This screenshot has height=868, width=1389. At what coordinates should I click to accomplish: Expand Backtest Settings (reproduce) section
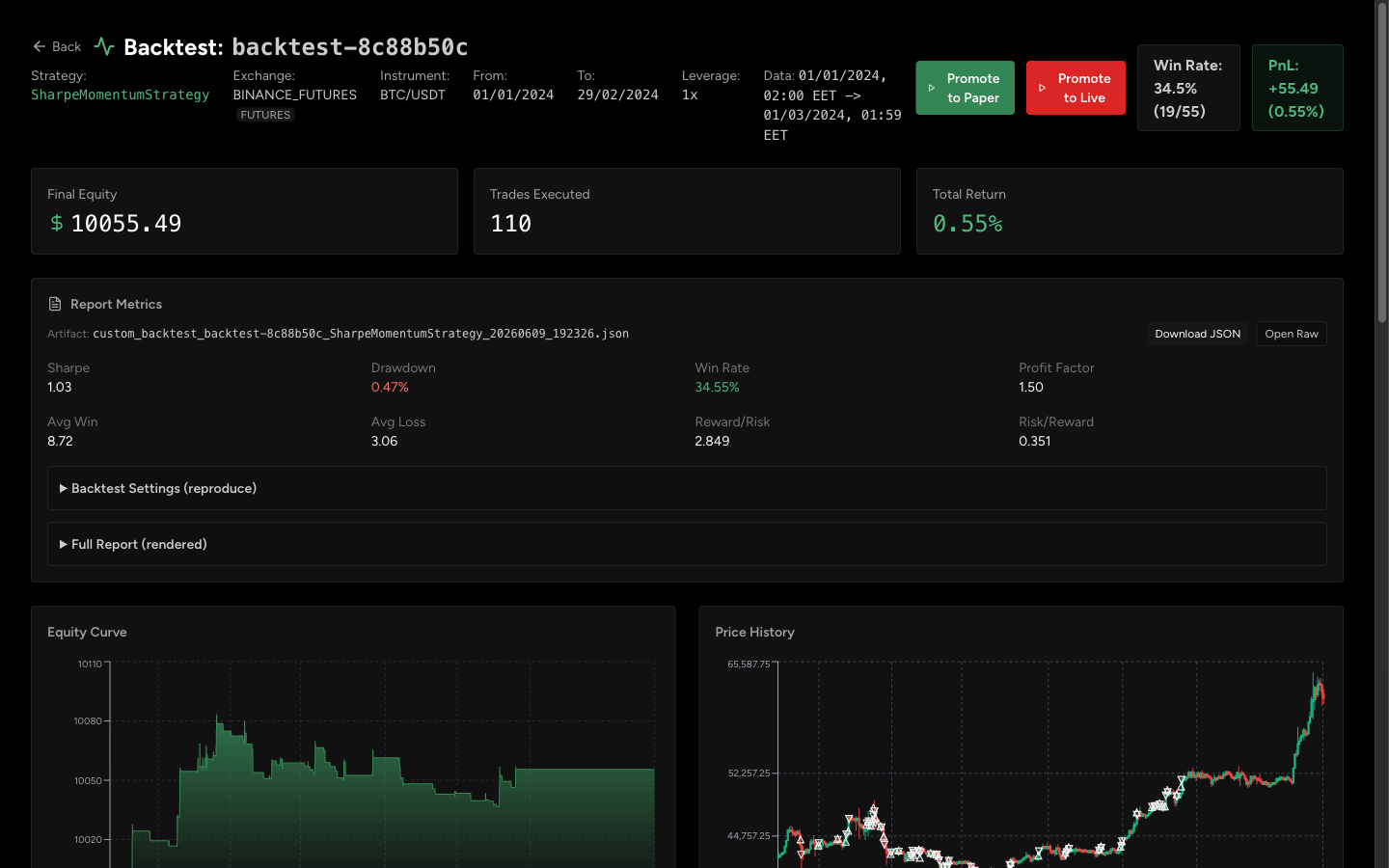pyautogui.click(x=687, y=488)
